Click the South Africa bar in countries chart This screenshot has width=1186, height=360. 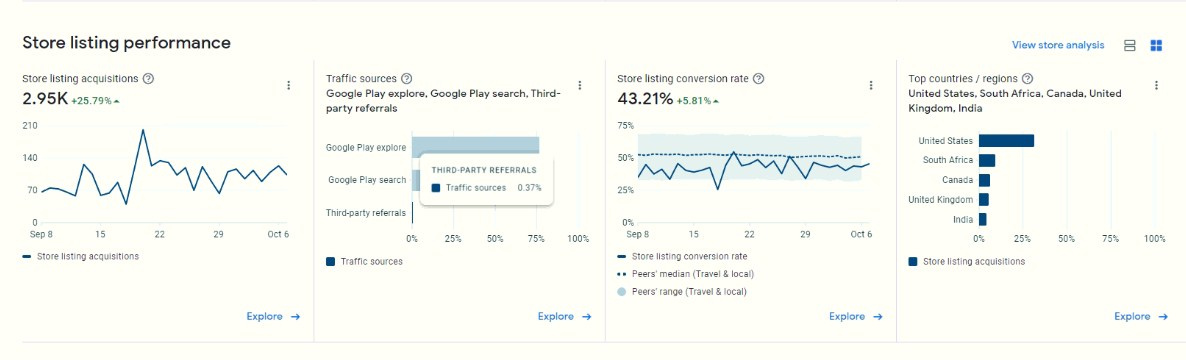(987, 160)
